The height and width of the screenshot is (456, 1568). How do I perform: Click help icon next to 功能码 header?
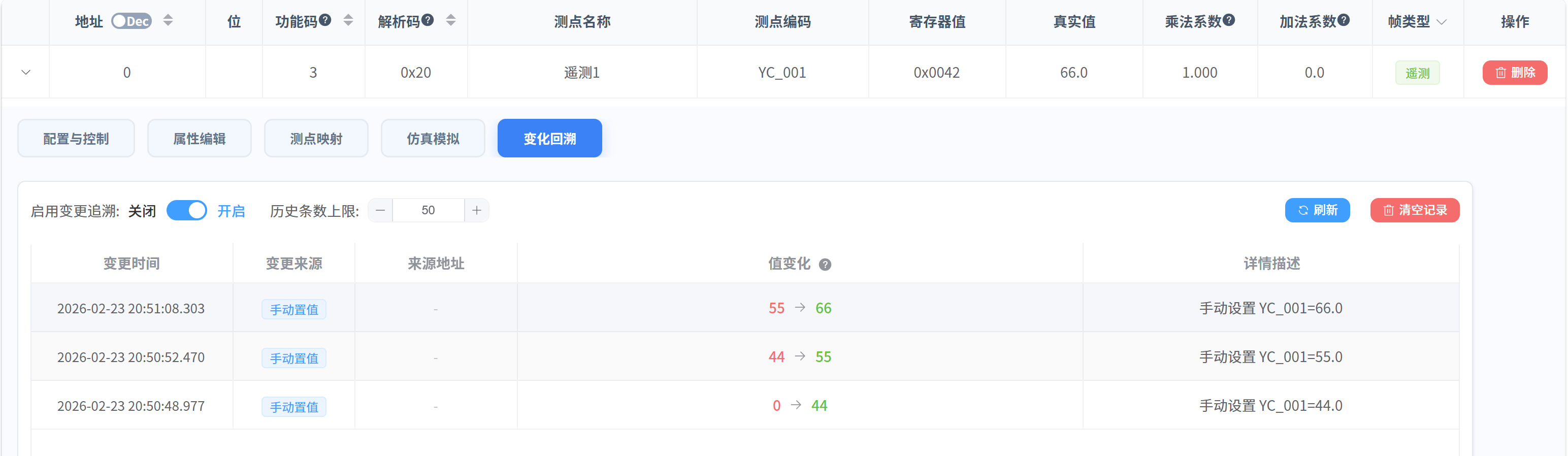(325, 20)
